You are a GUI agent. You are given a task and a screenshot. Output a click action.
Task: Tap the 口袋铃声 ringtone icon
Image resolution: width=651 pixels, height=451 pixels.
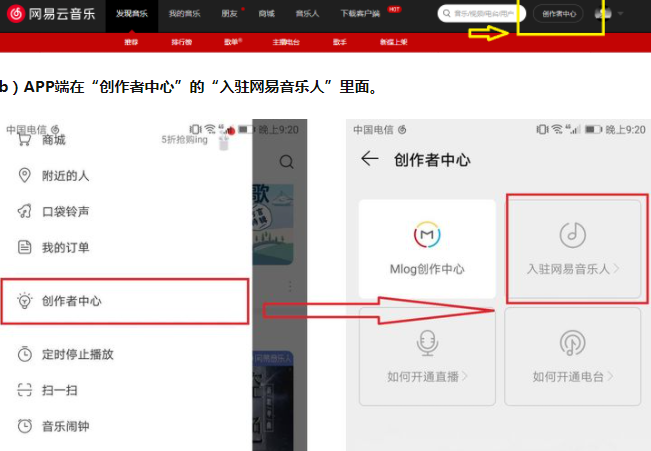[x=24, y=211]
